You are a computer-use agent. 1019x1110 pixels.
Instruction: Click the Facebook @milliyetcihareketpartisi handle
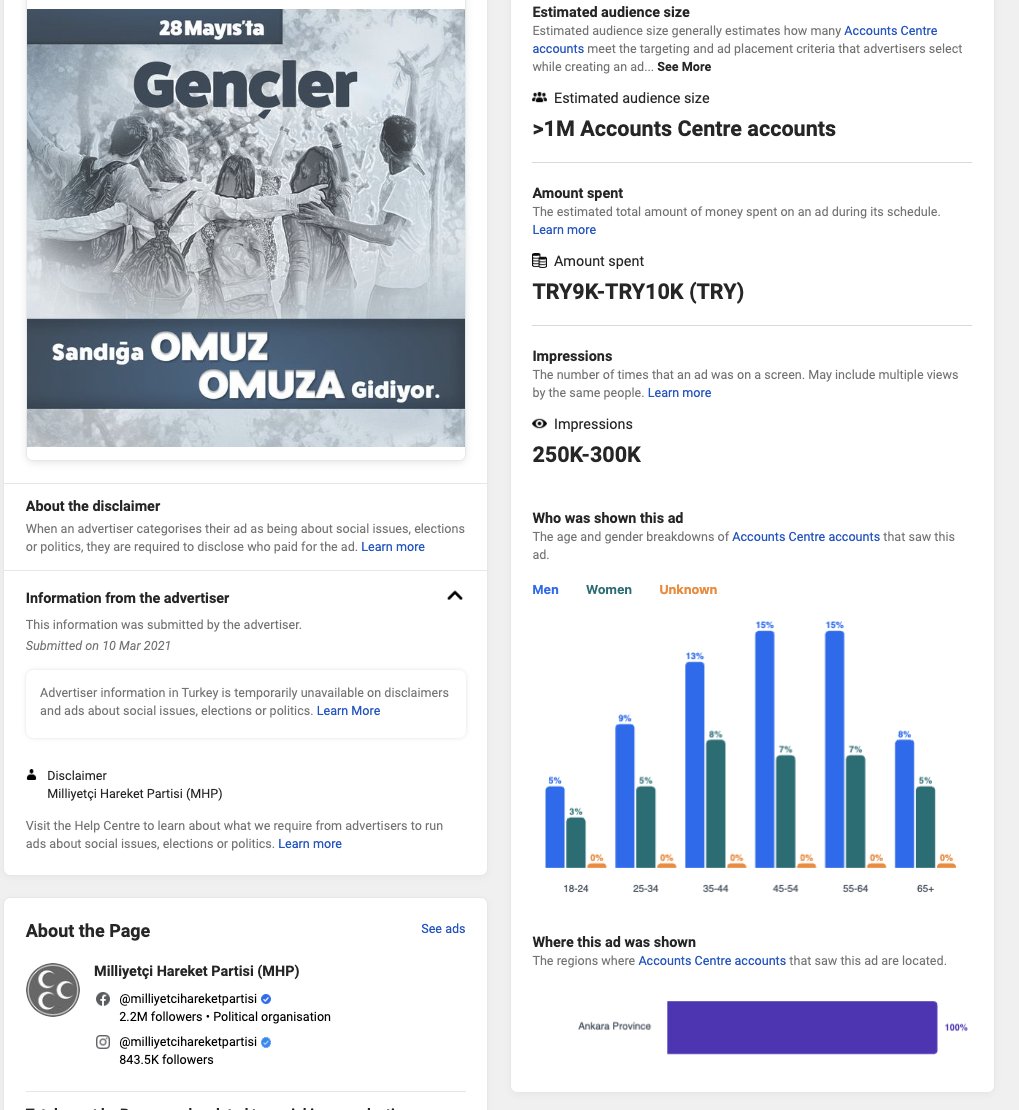[188, 999]
